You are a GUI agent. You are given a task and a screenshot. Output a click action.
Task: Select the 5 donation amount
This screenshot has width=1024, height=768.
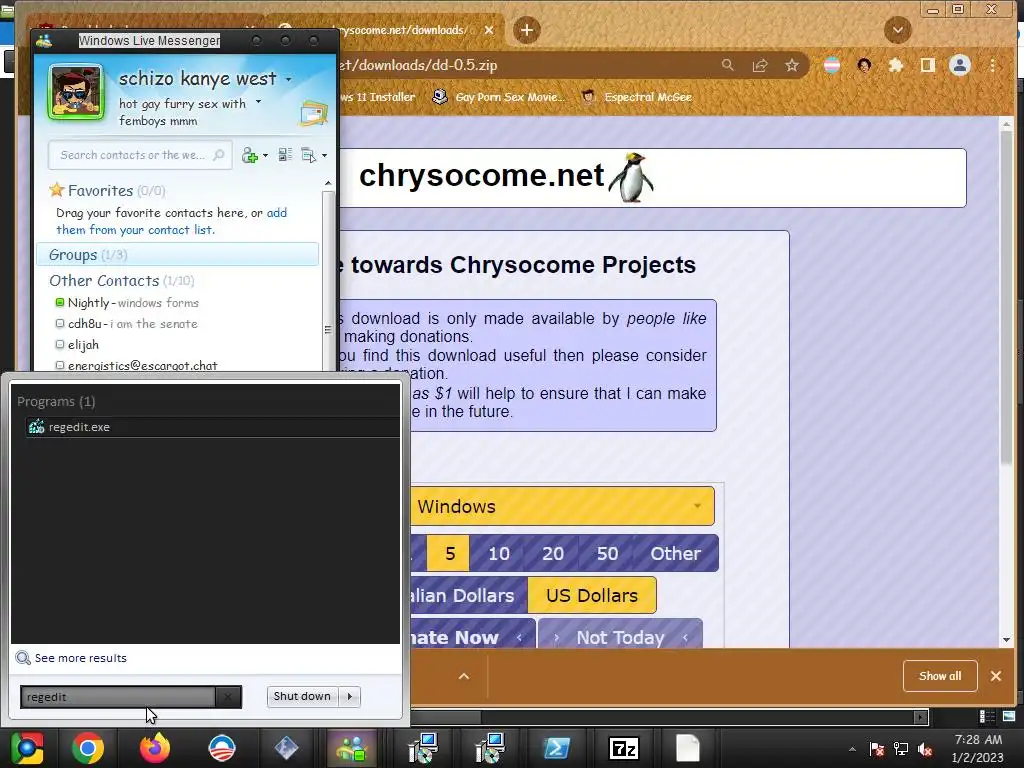449,554
